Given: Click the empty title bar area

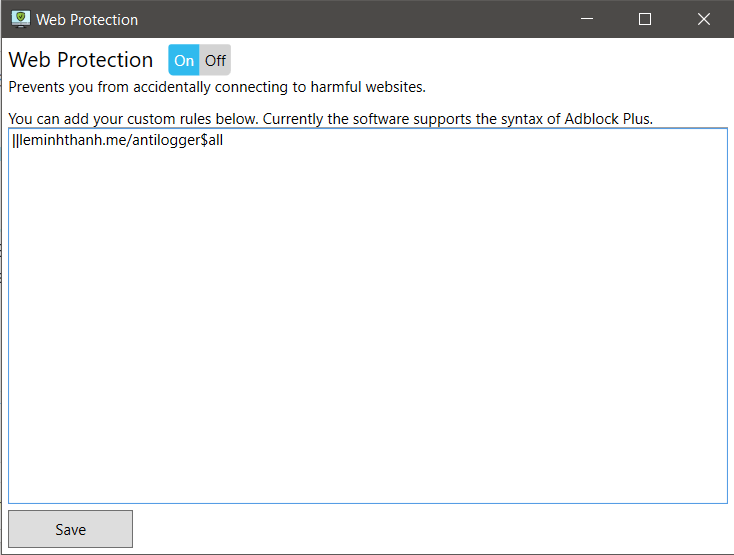Looking at the screenshot, I should 350,19.
